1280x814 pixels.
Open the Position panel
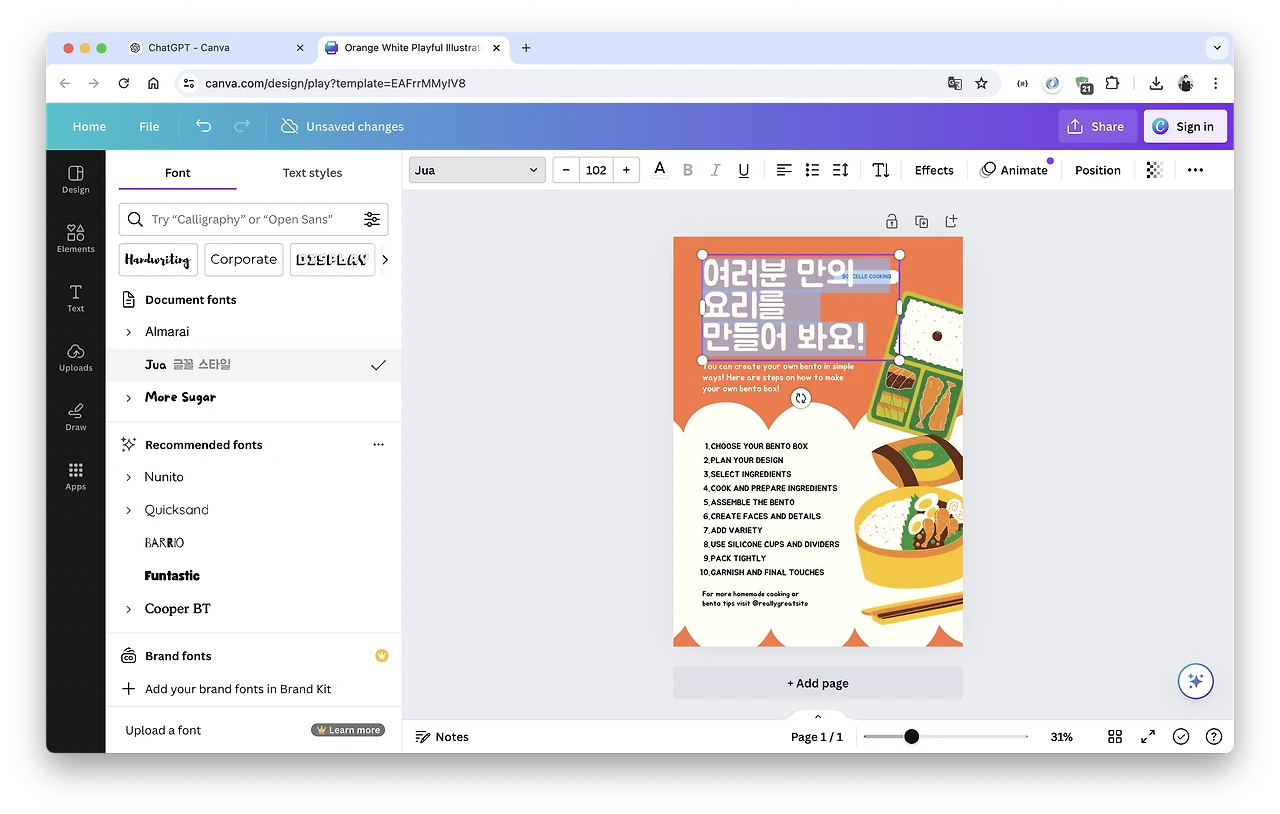pyautogui.click(x=1097, y=170)
